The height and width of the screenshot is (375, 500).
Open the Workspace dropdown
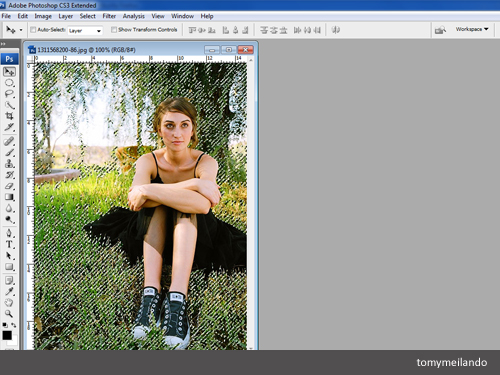click(x=472, y=29)
